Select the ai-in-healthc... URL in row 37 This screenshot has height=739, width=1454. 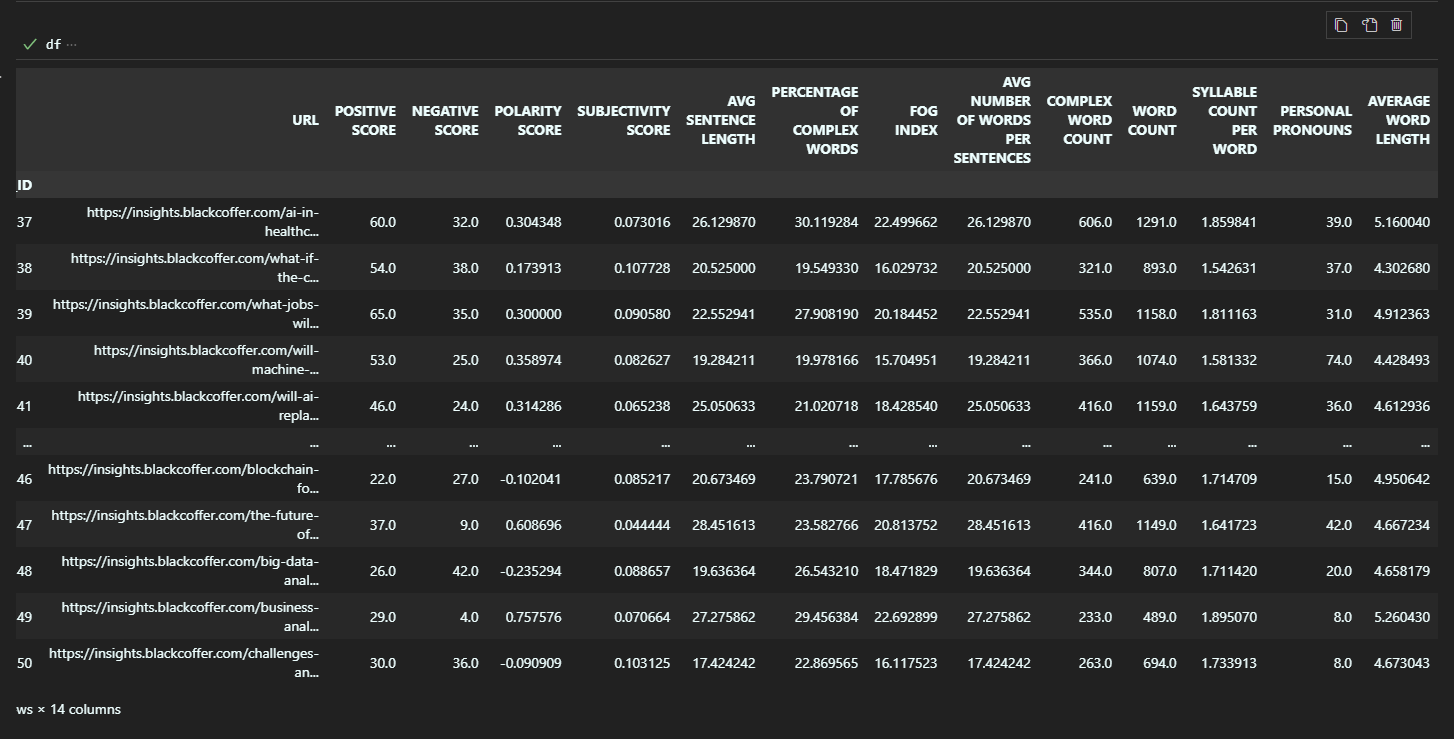click(203, 222)
